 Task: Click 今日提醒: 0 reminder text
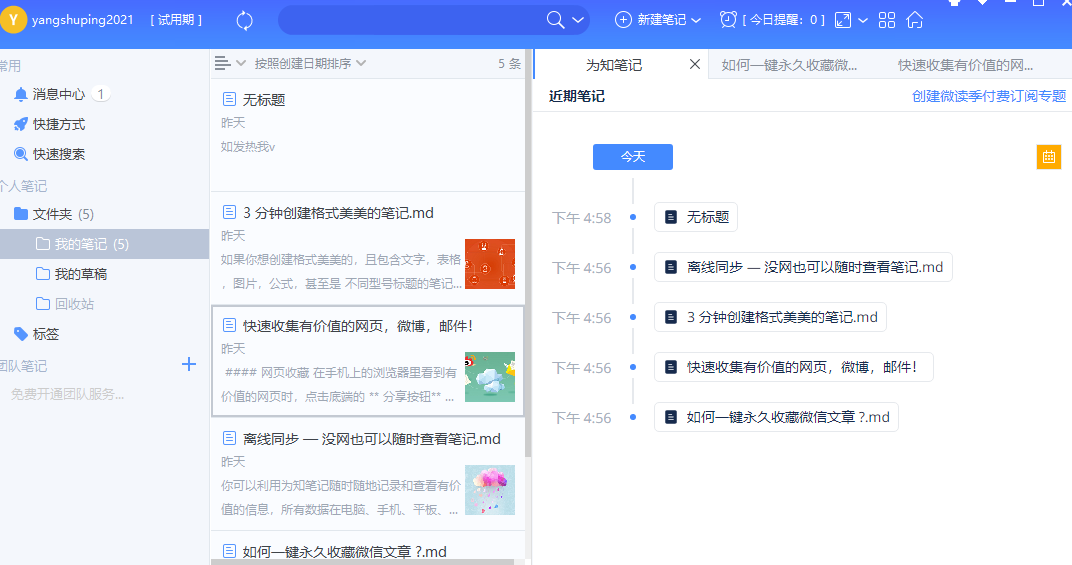tap(783, 20)
